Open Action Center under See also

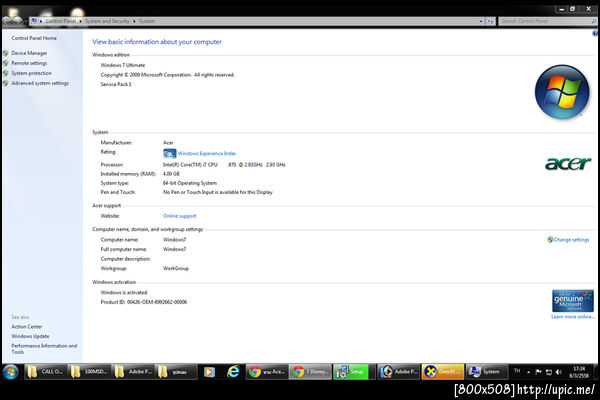[27, 327]
